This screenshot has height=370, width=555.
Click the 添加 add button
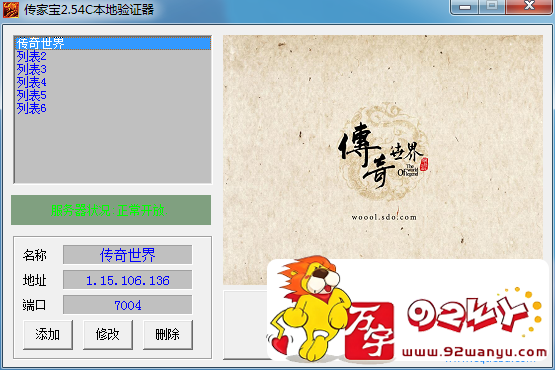48,334
